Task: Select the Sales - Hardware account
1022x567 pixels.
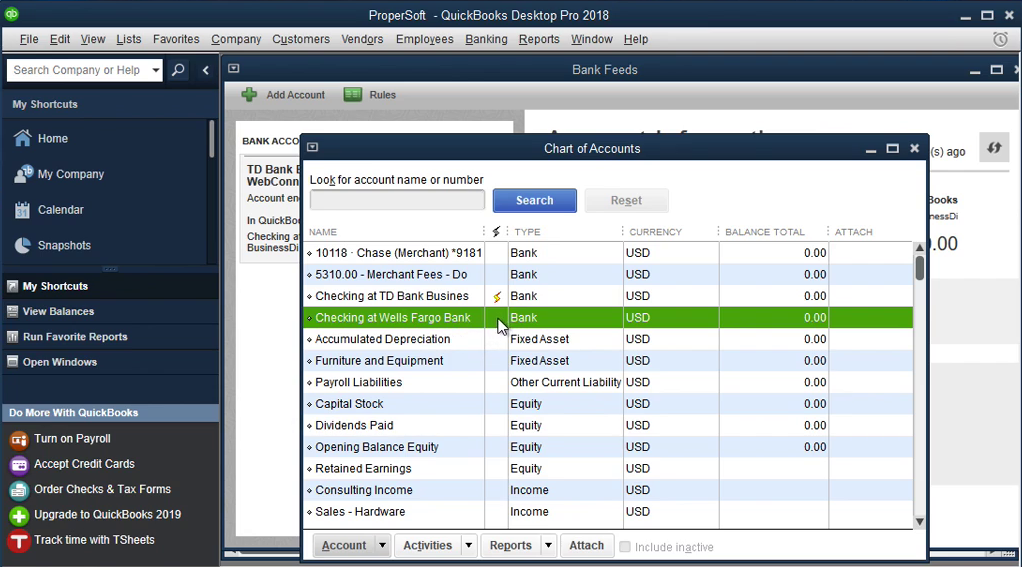Action: point(608,512)
